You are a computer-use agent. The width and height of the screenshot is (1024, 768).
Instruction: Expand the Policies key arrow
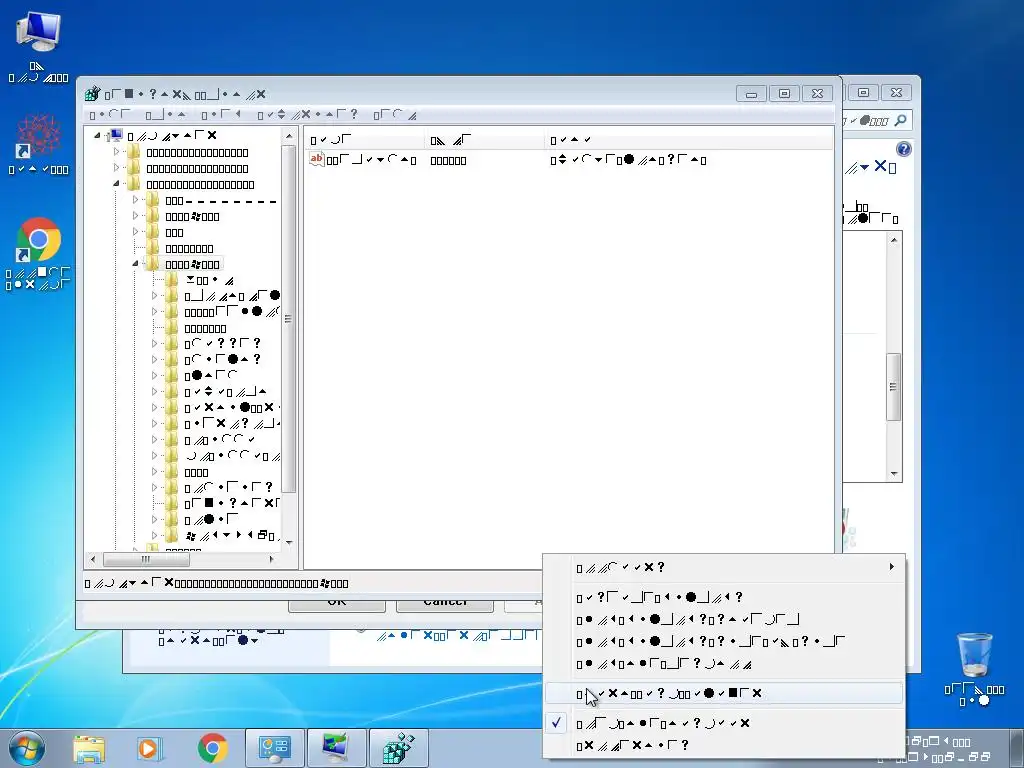click(x=154, y=488)
